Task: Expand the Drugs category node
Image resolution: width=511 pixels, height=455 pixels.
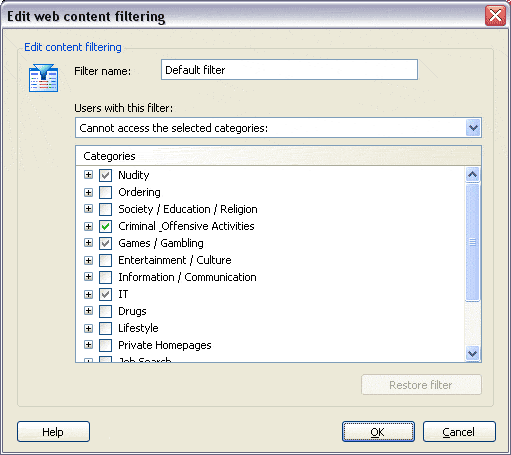Action: click(x=88, y=311)
